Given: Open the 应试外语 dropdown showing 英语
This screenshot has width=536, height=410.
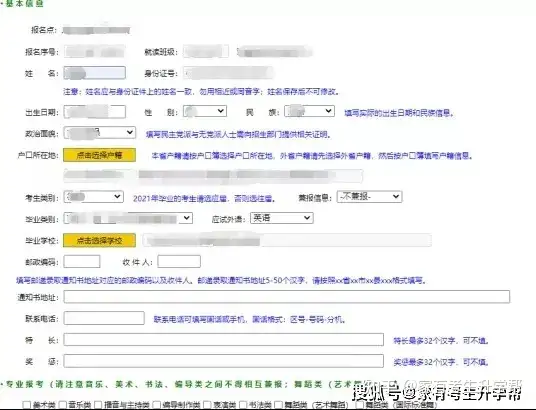Looking at the screenshot, I should 282,218.
